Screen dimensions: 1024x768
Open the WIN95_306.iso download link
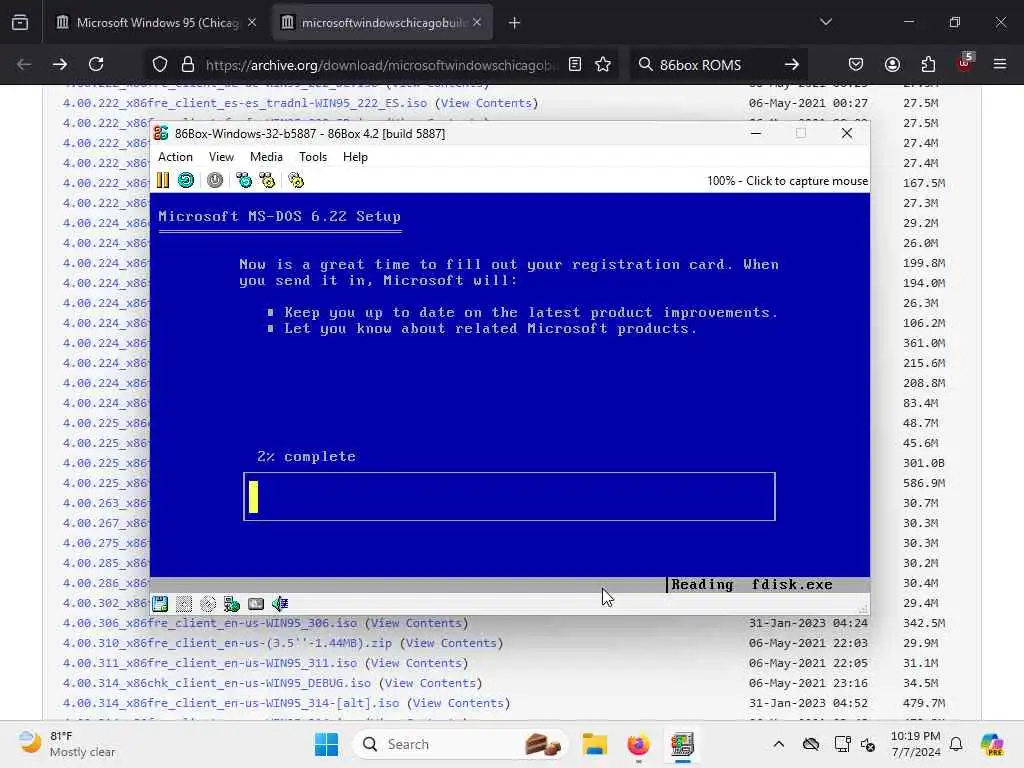pyautogui.click(x=210, y=623)
